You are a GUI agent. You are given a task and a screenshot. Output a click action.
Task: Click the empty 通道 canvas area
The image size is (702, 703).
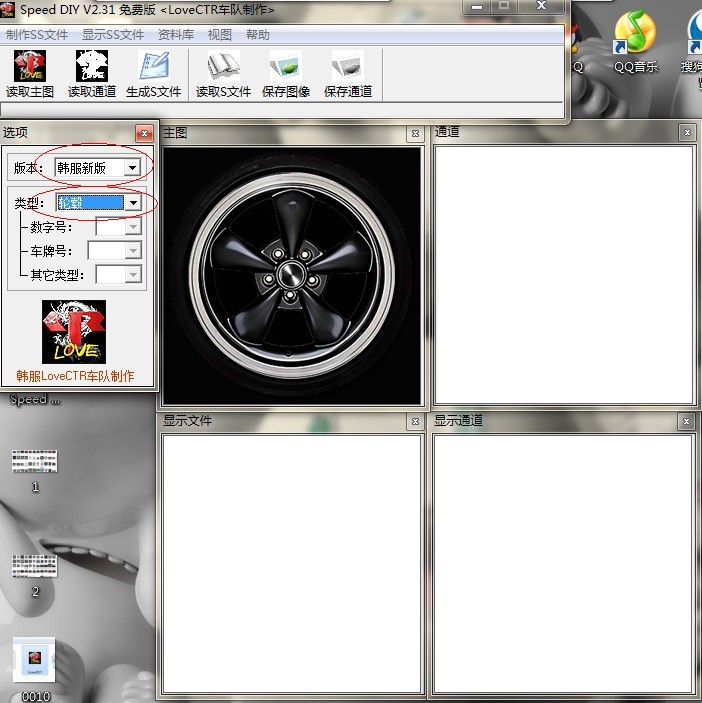tap(564, 275)
